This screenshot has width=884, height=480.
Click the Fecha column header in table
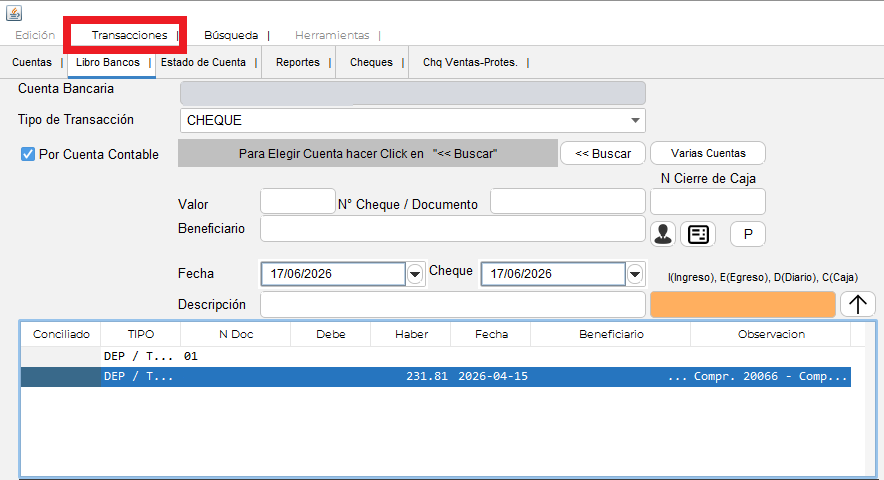coord(491,334)
